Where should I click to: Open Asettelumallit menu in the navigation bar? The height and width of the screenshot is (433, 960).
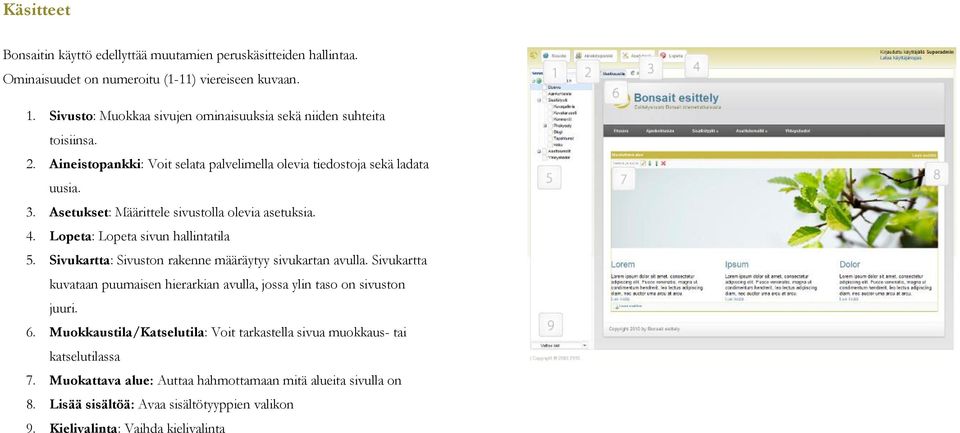pos(751,131)
